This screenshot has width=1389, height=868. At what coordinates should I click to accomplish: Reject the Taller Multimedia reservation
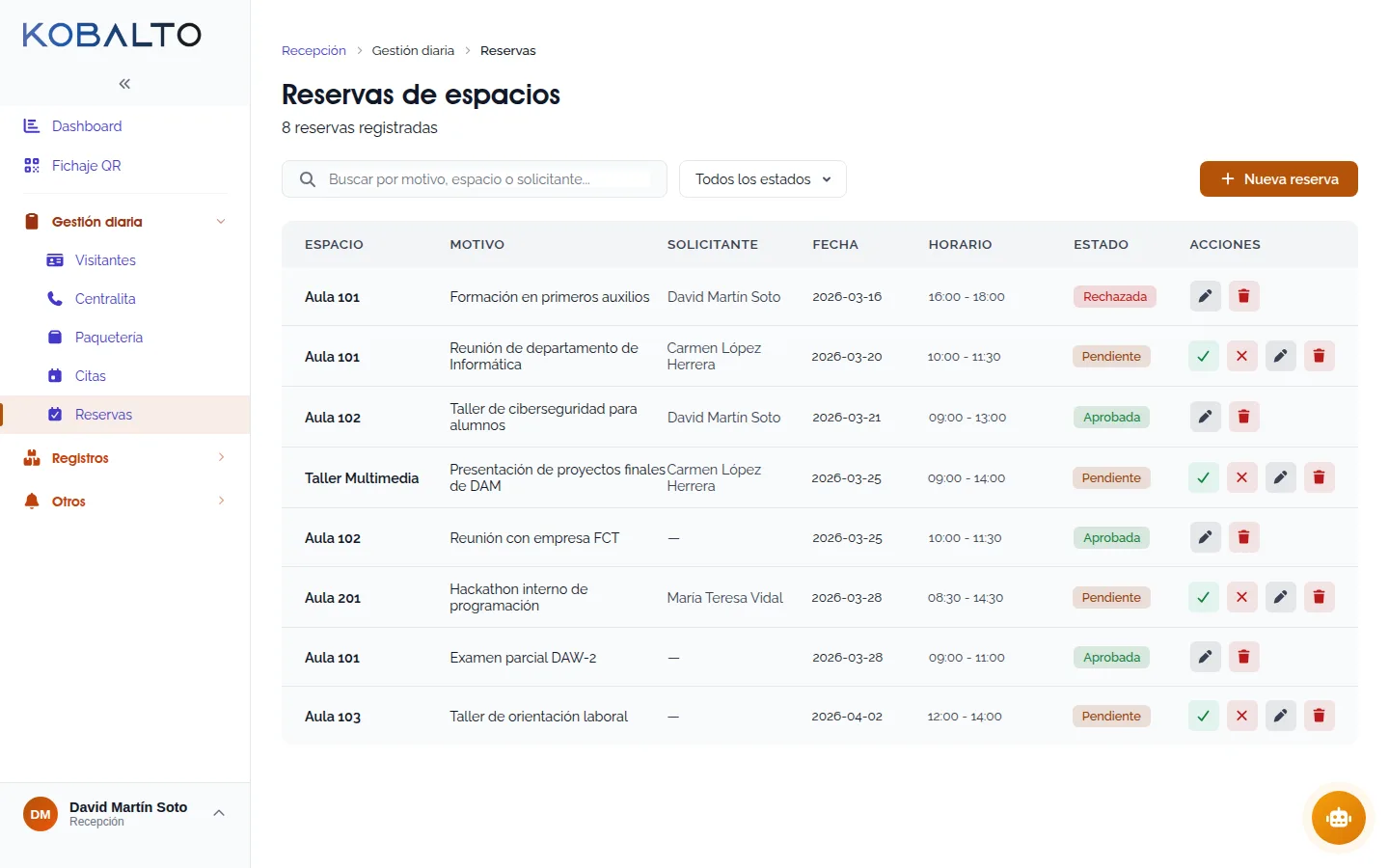pyautogui.click(x=1241, y=477)
